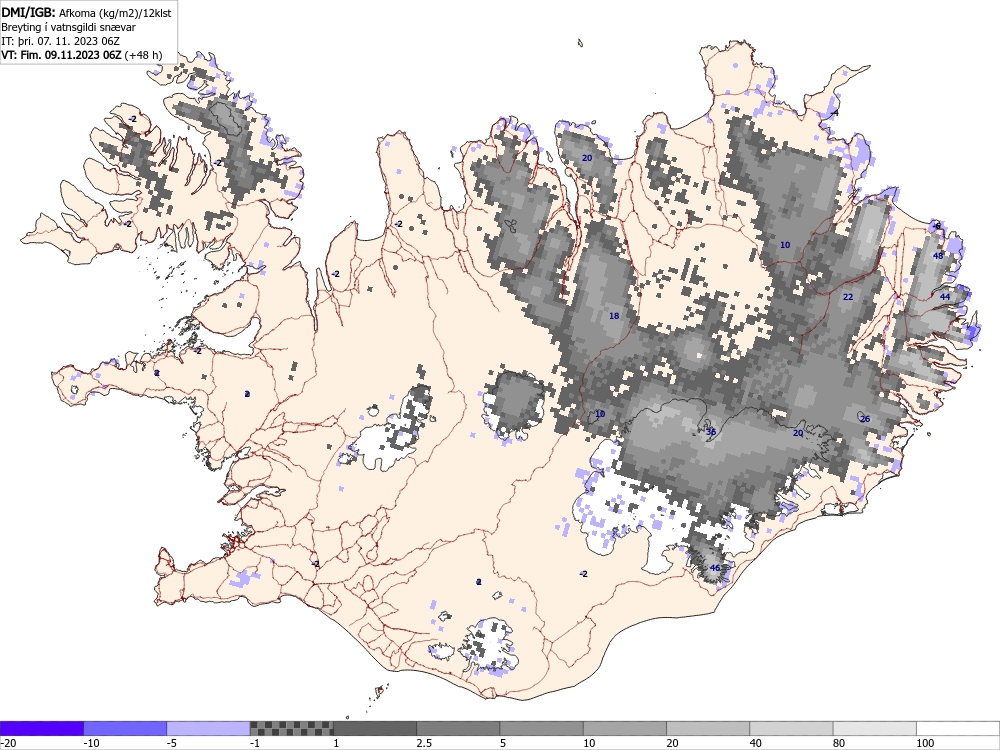Screen dimensions: 1000x750
Task: Pick the gray 5 to 10 legend swatch
Action: tap(541, 728)
